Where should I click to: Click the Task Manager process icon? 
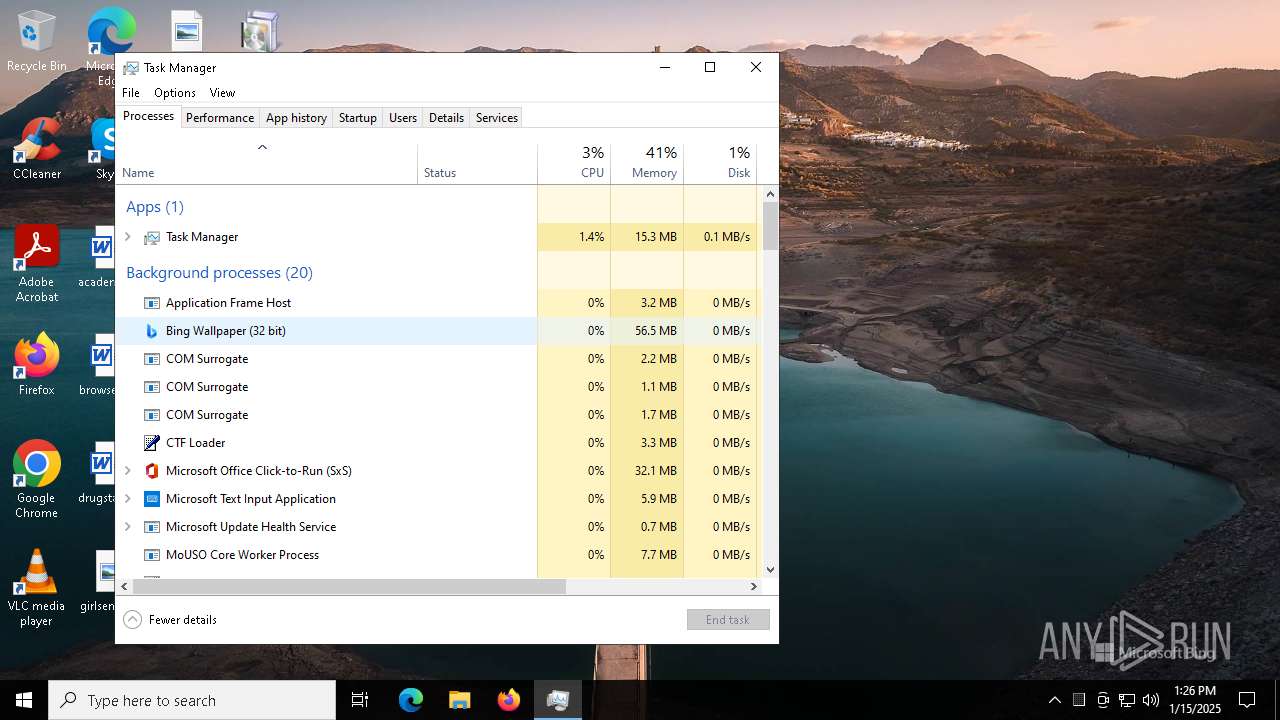point(152,237)
